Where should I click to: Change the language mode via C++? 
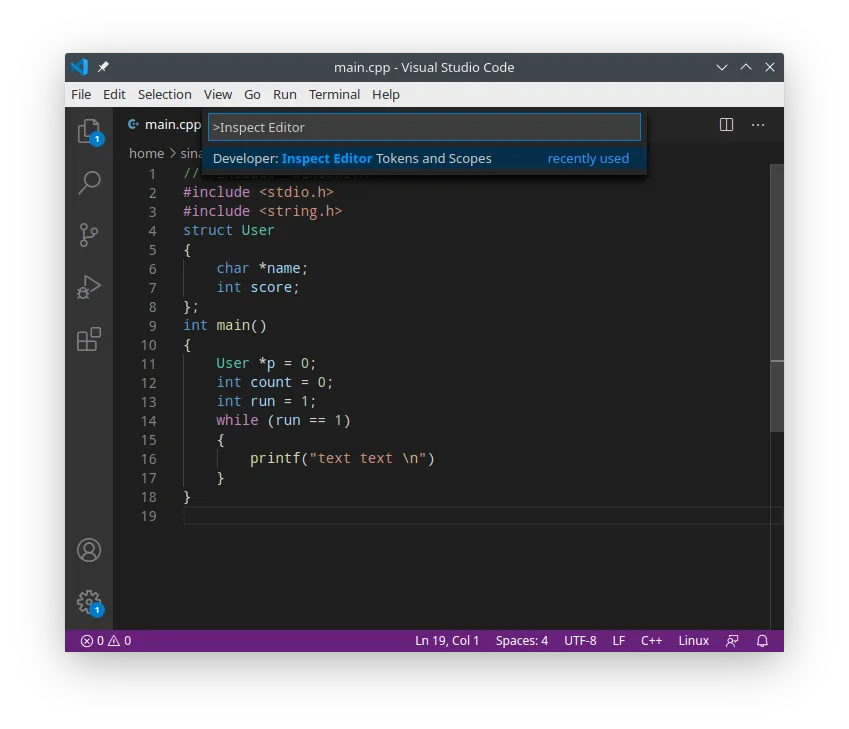tap(651, 641)
